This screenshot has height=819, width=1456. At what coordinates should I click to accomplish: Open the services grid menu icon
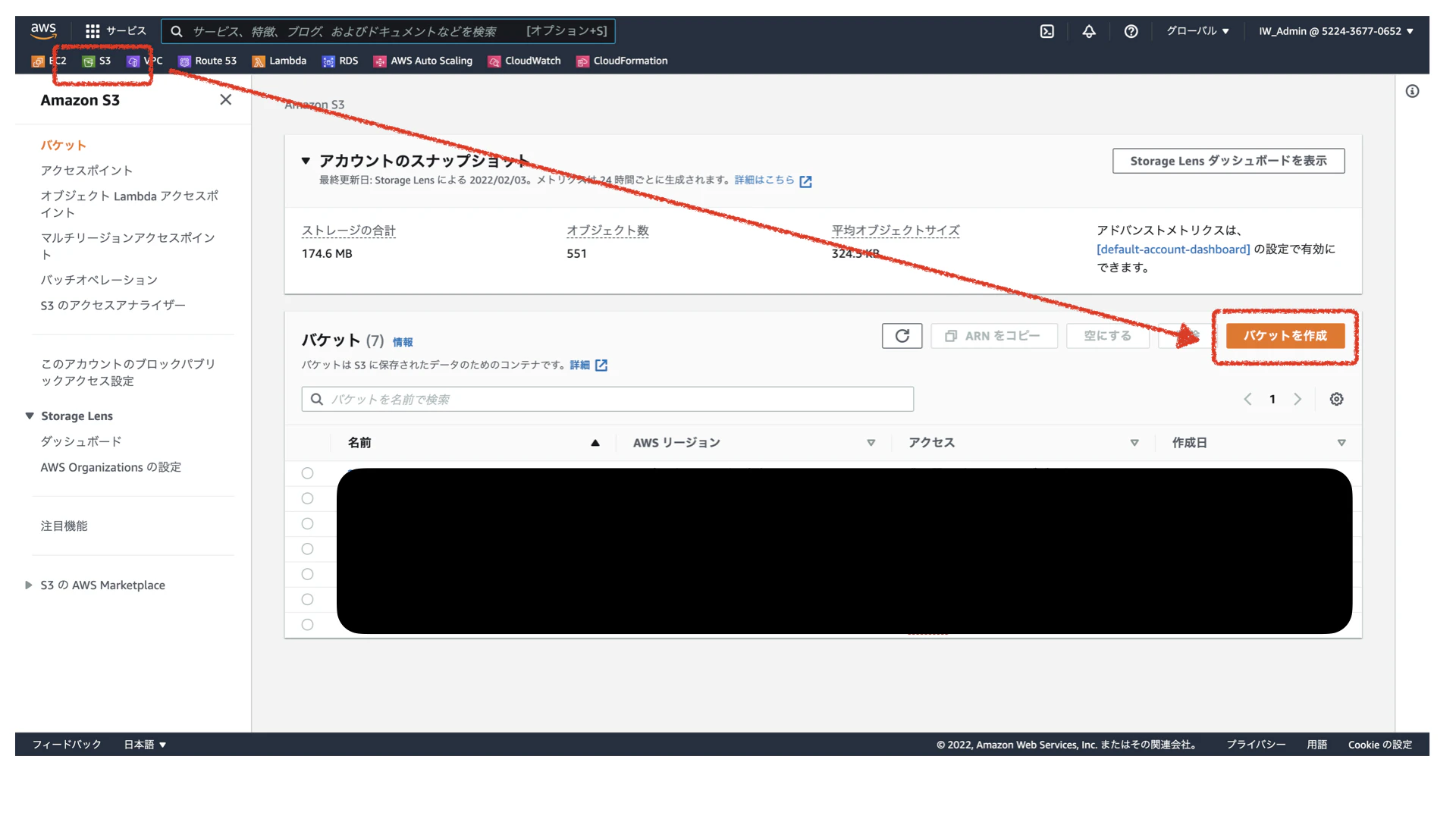93,31
